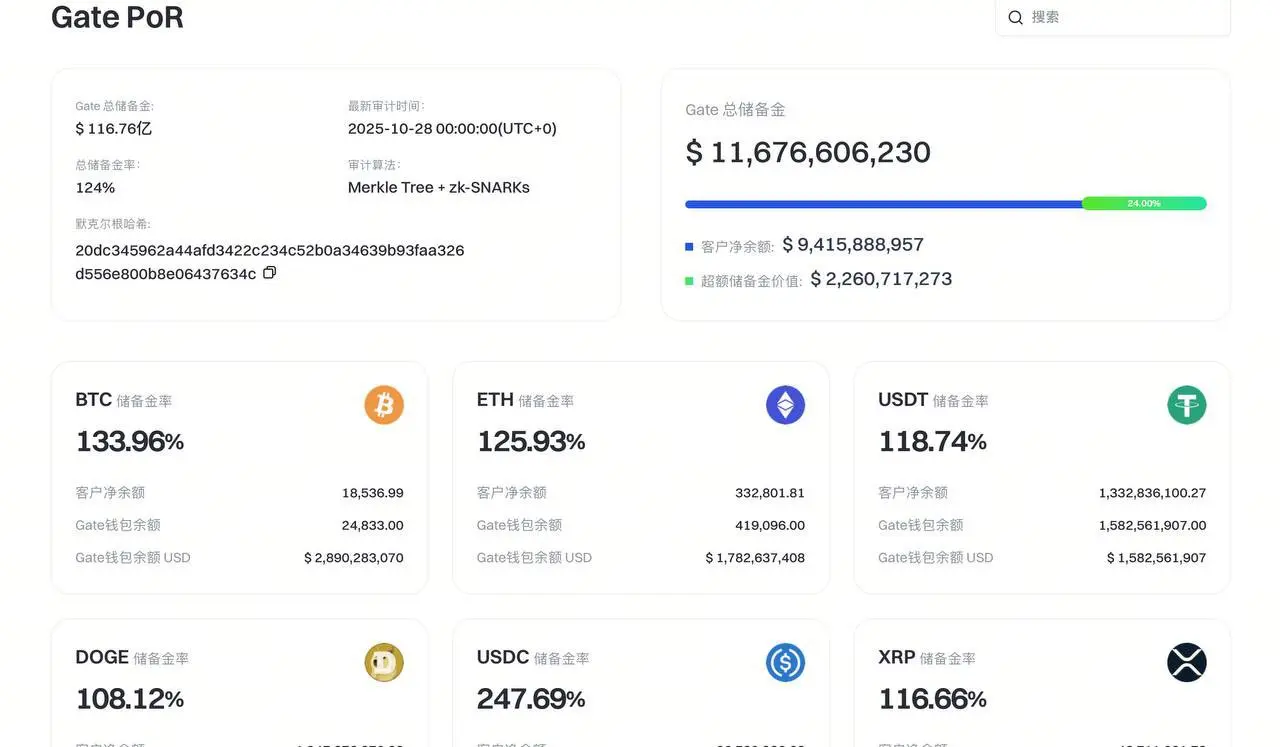Image resolution: width=1280 pixels, height=747 pixels.
Task: Click the 108.12% DOGE reserve ratio
Action: pos(130,698)
